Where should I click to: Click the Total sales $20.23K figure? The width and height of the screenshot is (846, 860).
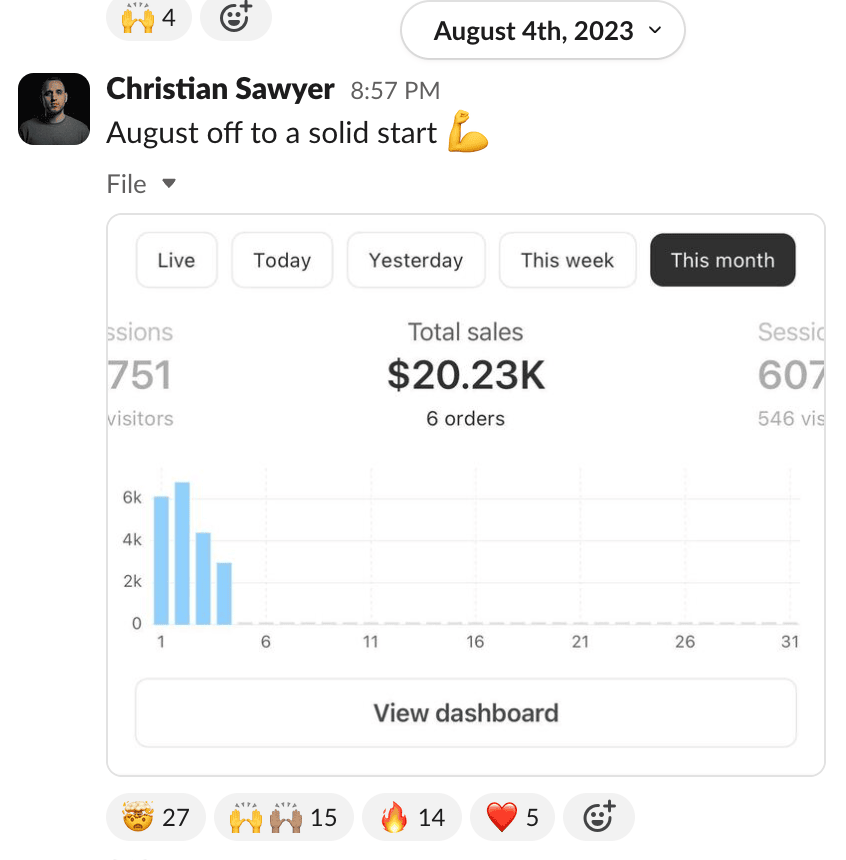pyautogui.click(x=466, y=375)
